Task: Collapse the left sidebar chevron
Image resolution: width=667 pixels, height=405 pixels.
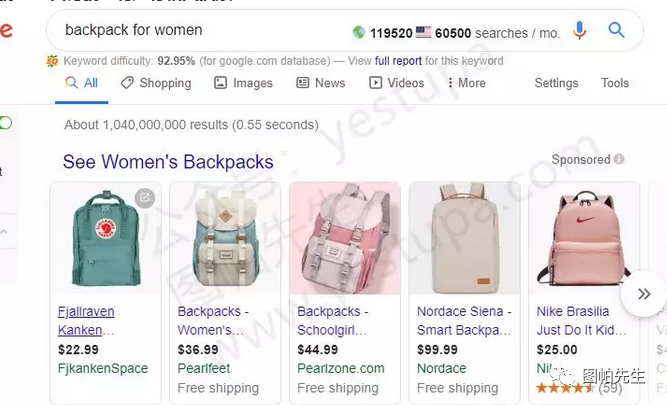Action: pos(4,232)
